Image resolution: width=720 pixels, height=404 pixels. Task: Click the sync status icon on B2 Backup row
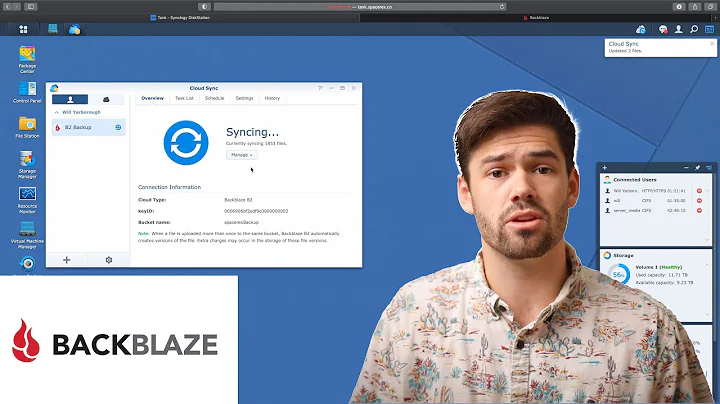(118, 127)
